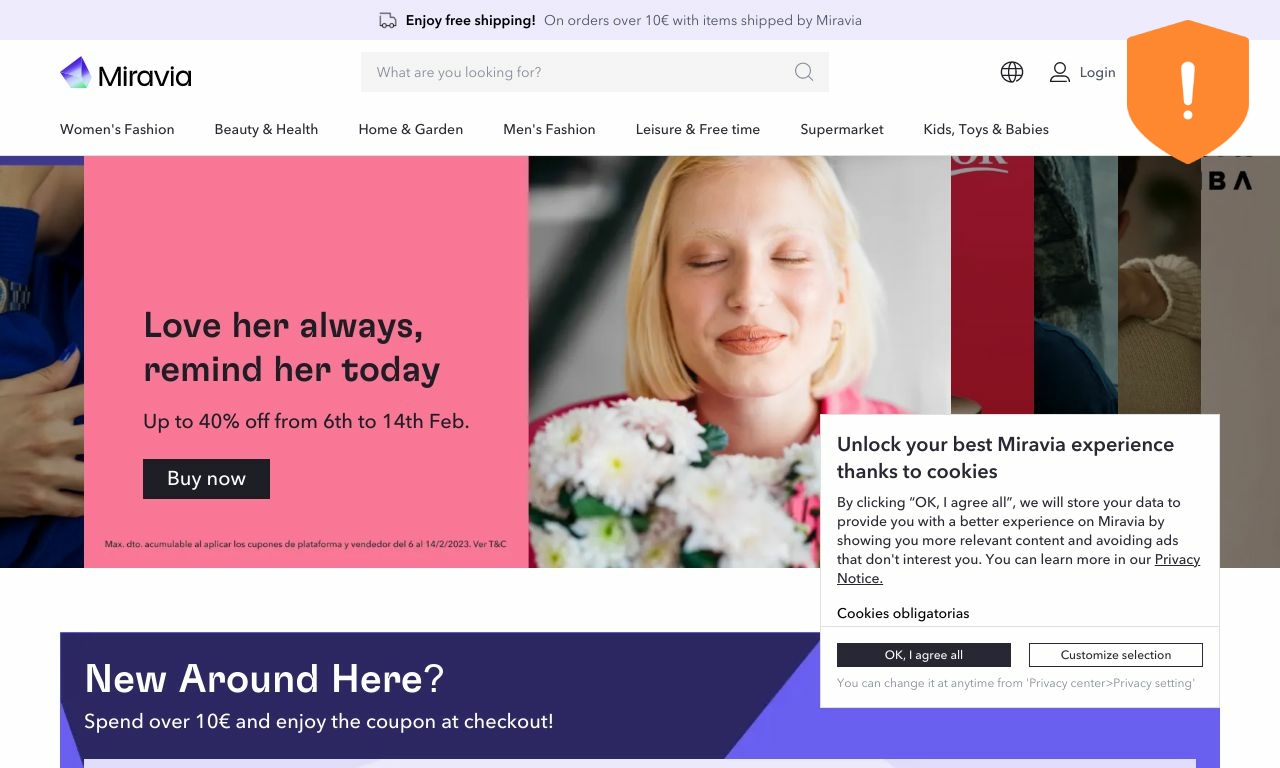
Task: Click the free shipping truck icon
Action: [x=388, y=20]
